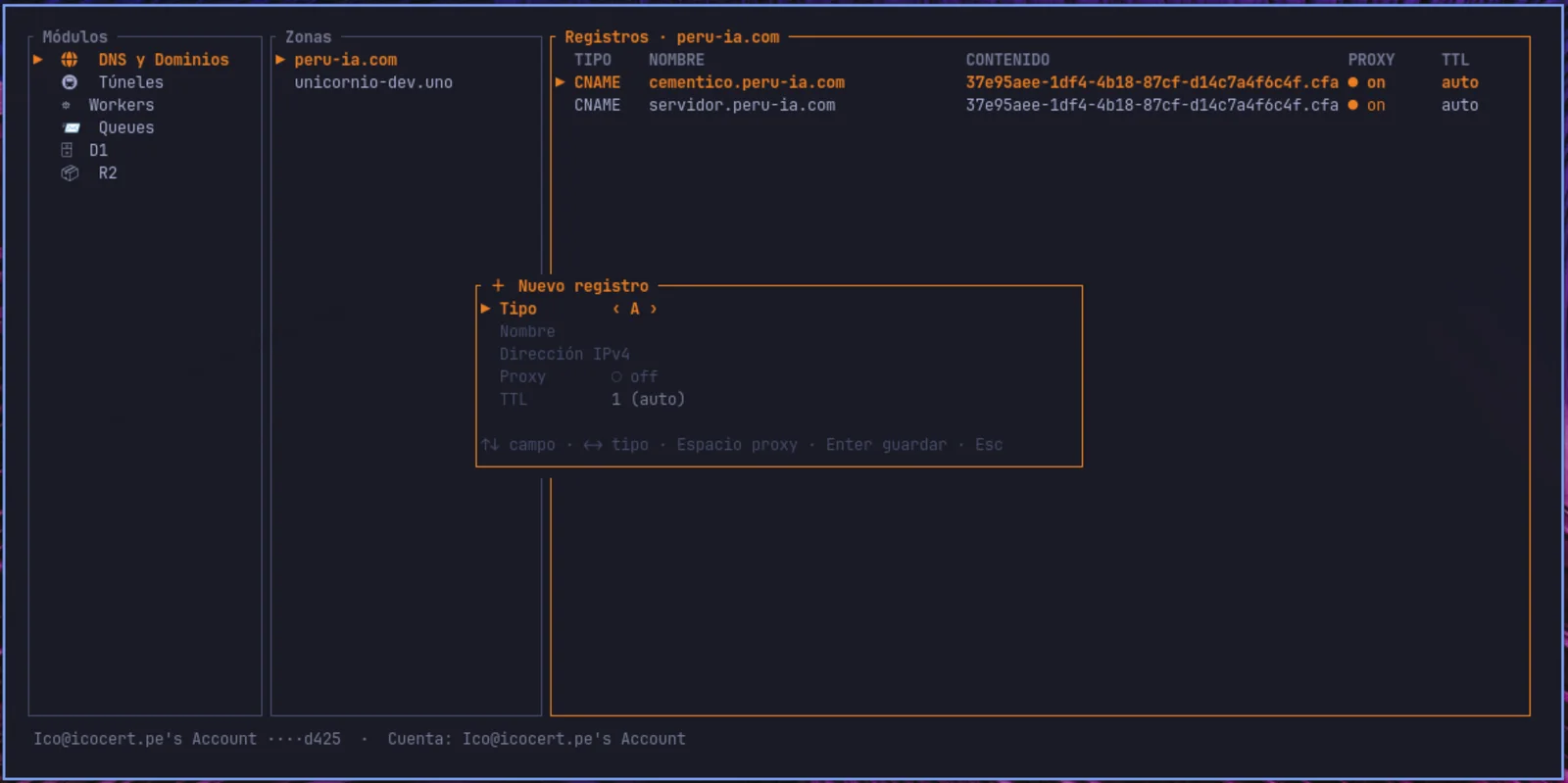The image size is (1568, 783).
Task: Click the 'Esc' hint to cancel
Action: [x=989, y=445]
